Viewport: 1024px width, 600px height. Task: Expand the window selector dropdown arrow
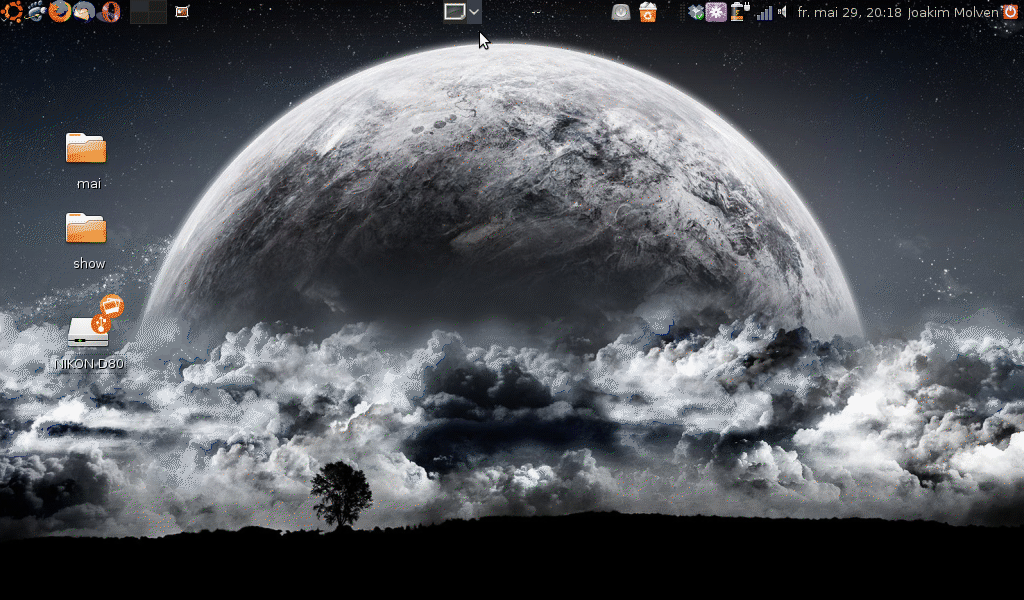[x=475, y=12]
